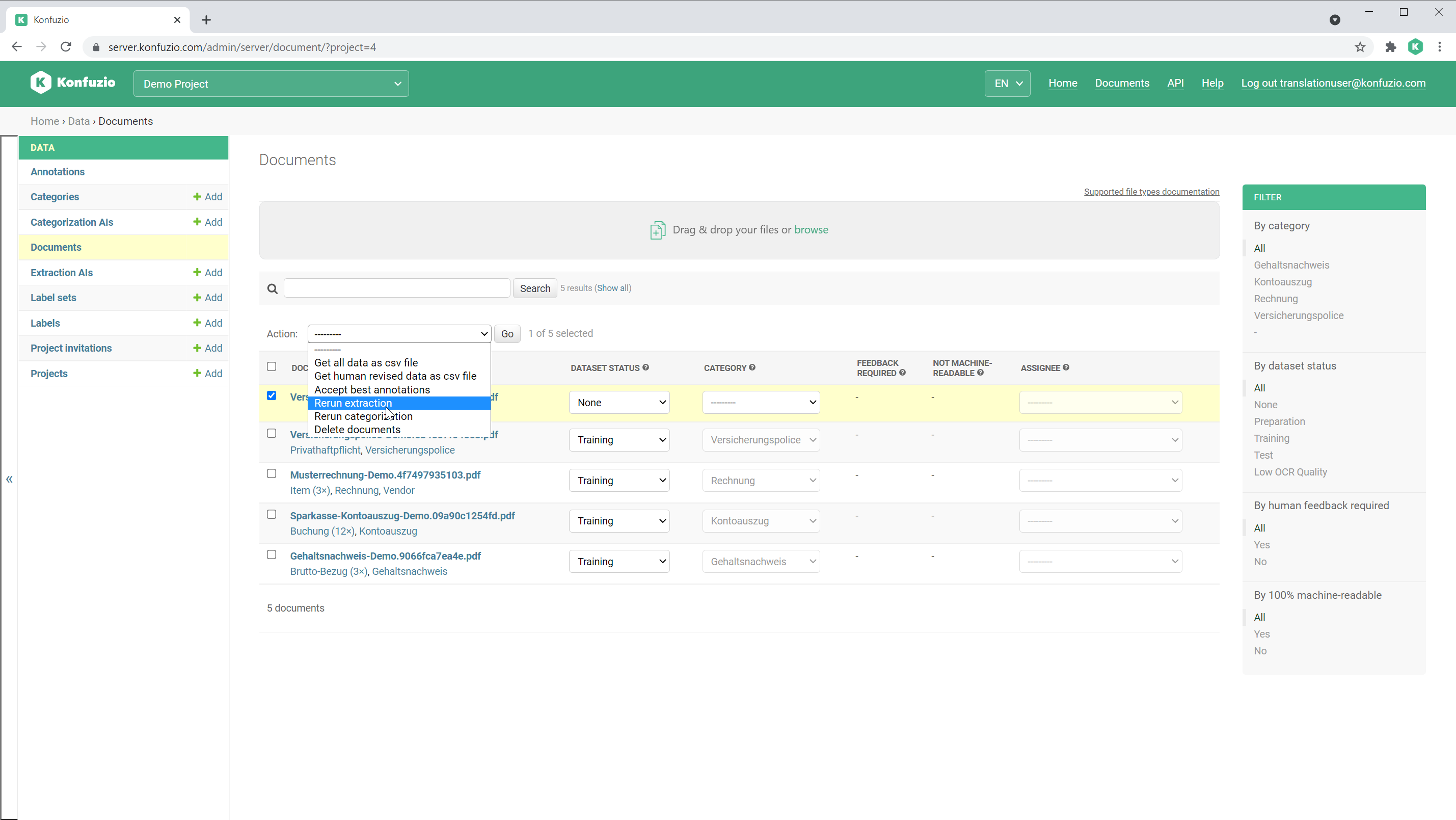The height and width of the screenshot is (820, 1456).
Task: Open Musterrechnung-Demo.4f7497935103.pdf document
Action: point(385,475)
